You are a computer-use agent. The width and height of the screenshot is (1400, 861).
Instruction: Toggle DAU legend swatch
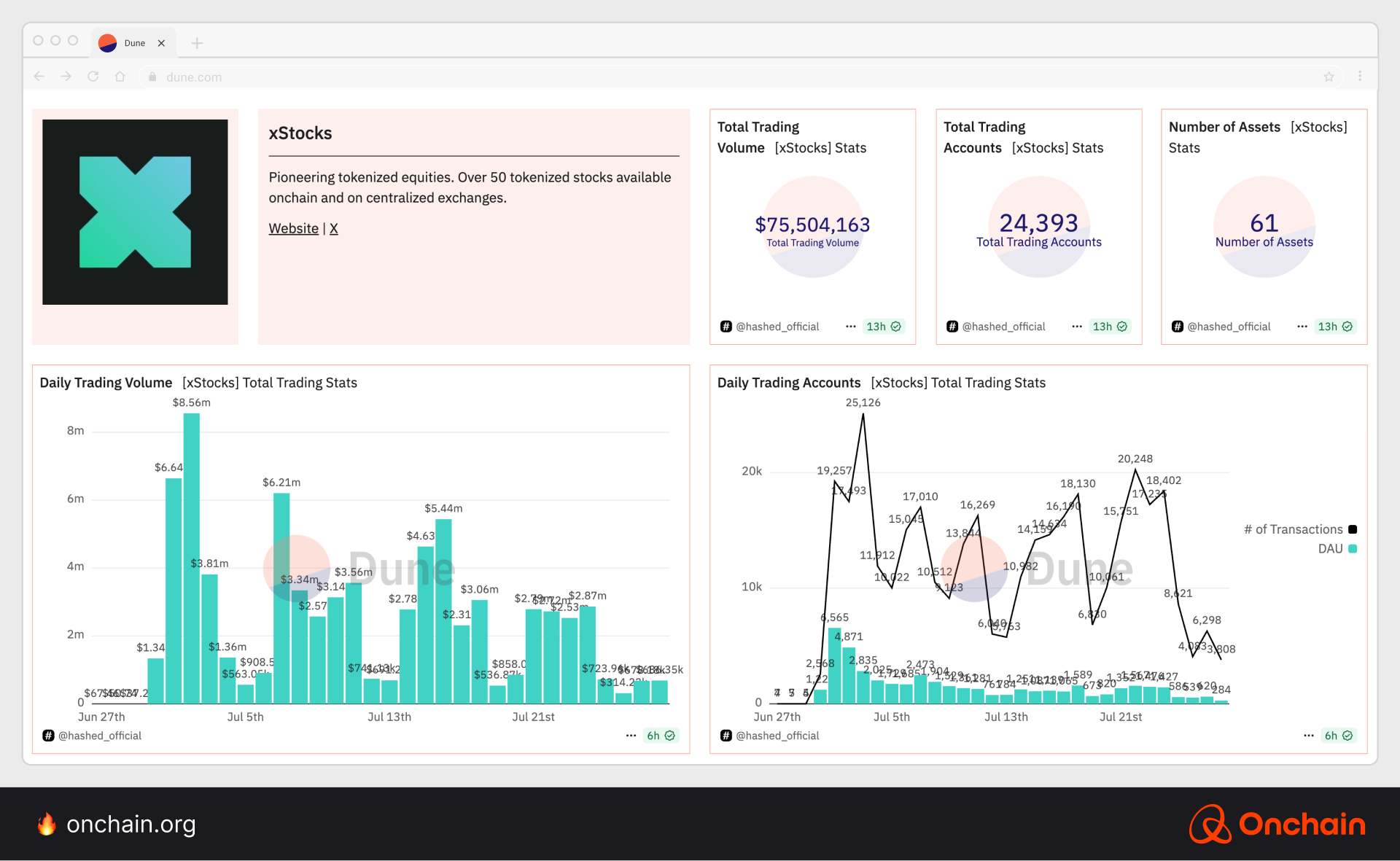pyautogui.click(x=1353, y=549)
